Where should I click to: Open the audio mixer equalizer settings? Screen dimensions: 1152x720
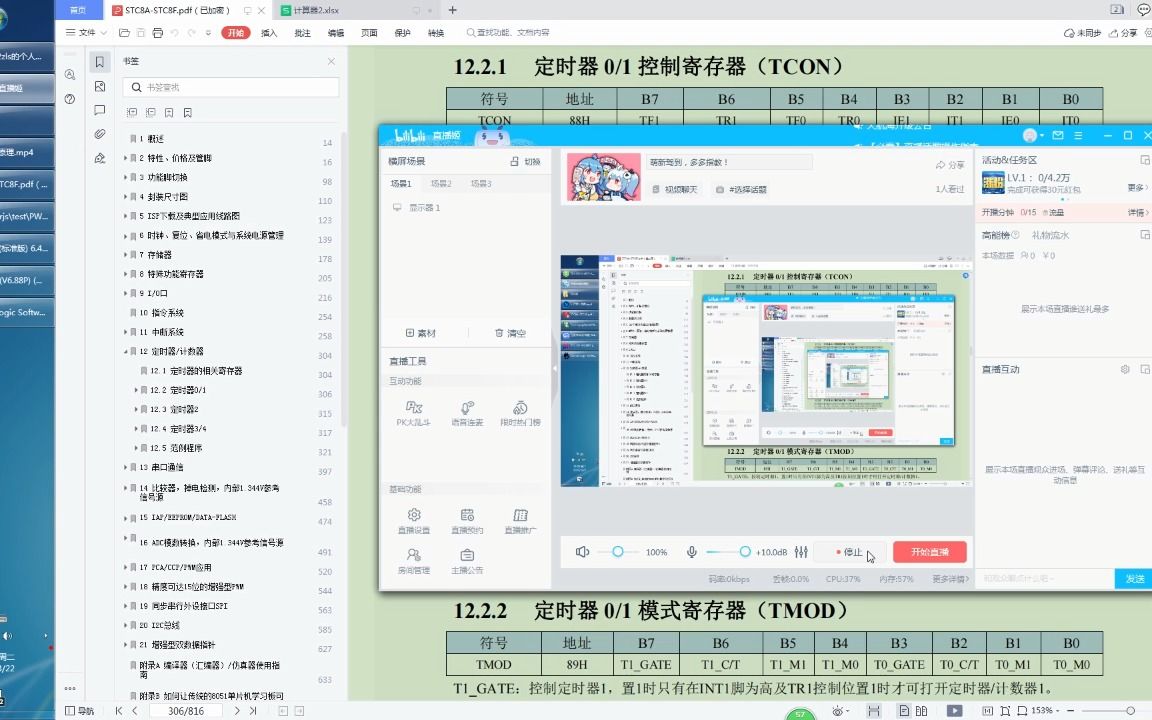pyautogui.click(x=801, y=552)
